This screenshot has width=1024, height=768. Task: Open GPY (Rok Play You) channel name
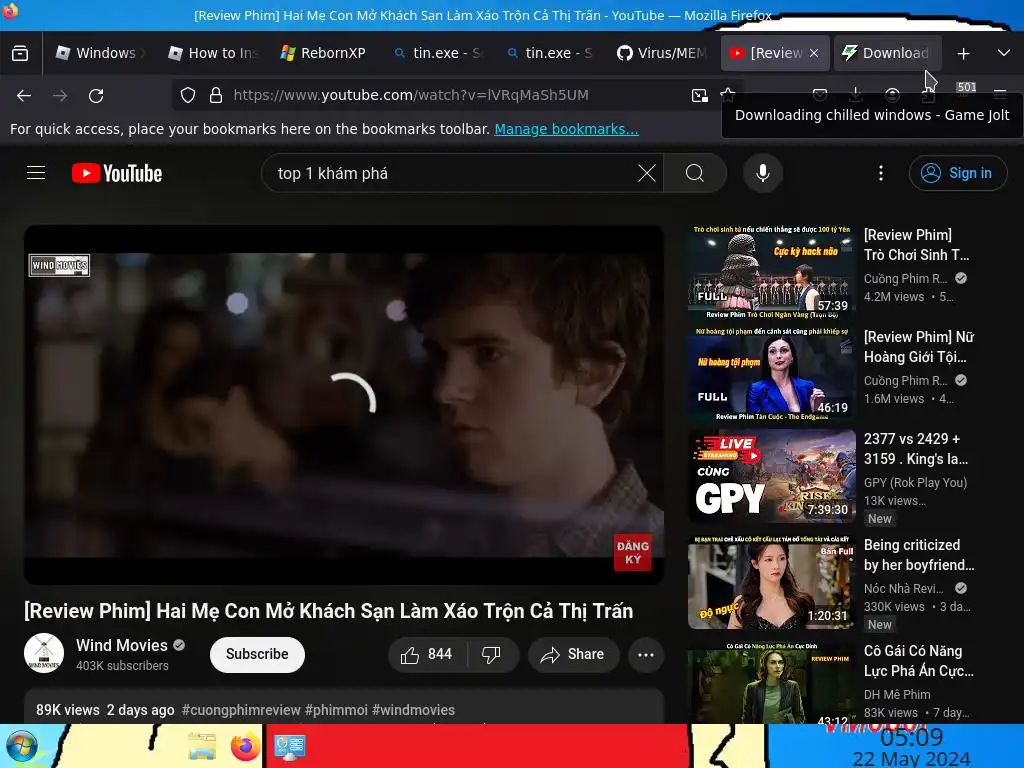915,483
